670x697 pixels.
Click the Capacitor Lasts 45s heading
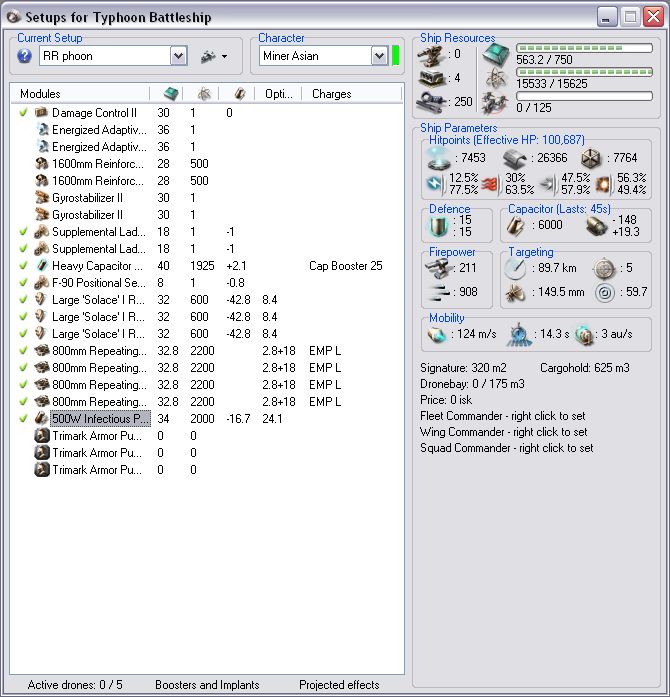559,209
